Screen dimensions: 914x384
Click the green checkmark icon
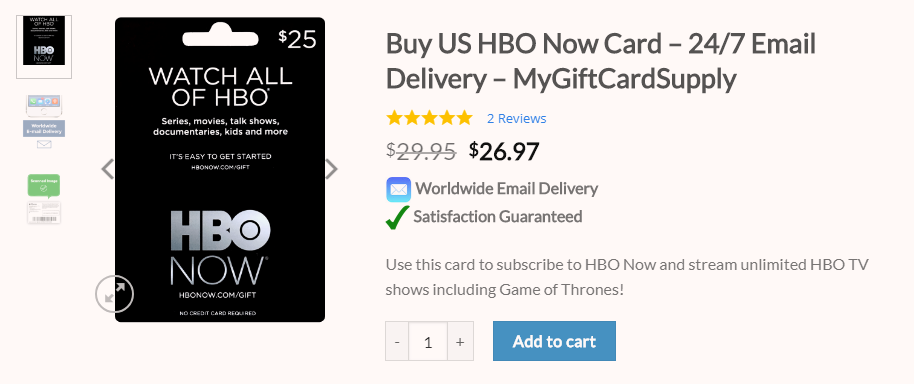(398, 217)
